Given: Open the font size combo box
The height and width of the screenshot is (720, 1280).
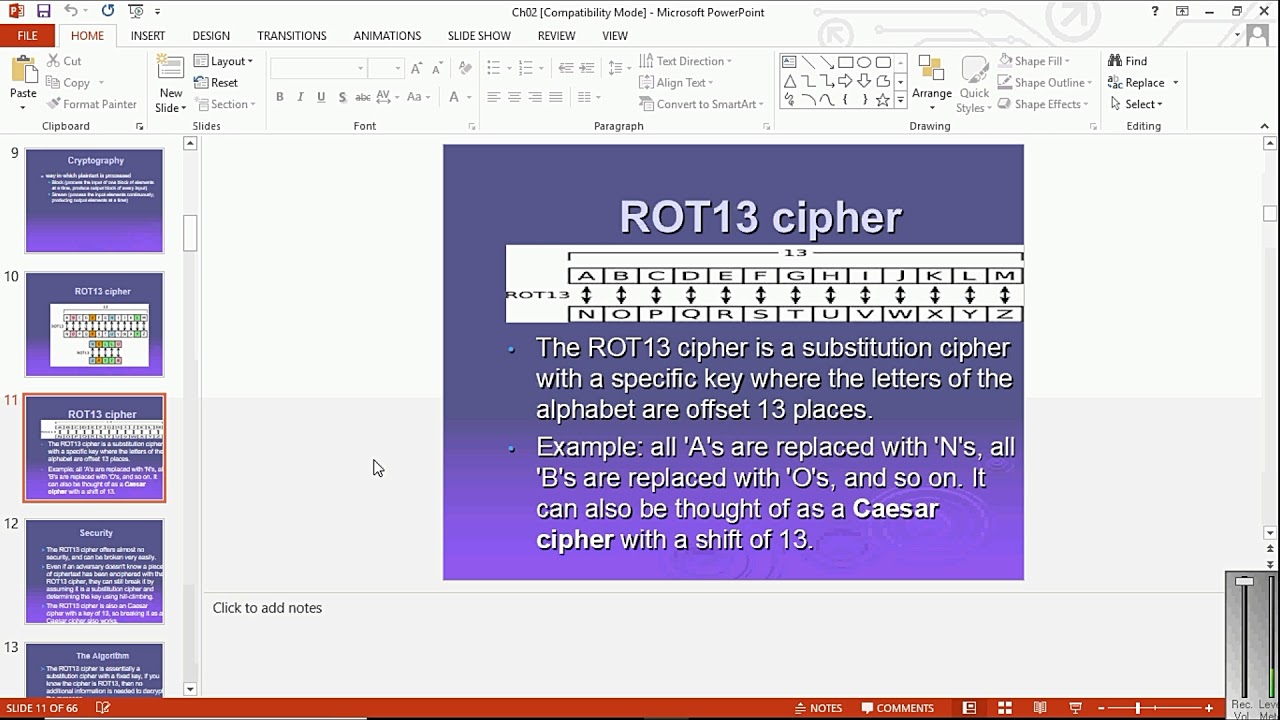Looking at the screenshot, I should pos(385,68).
